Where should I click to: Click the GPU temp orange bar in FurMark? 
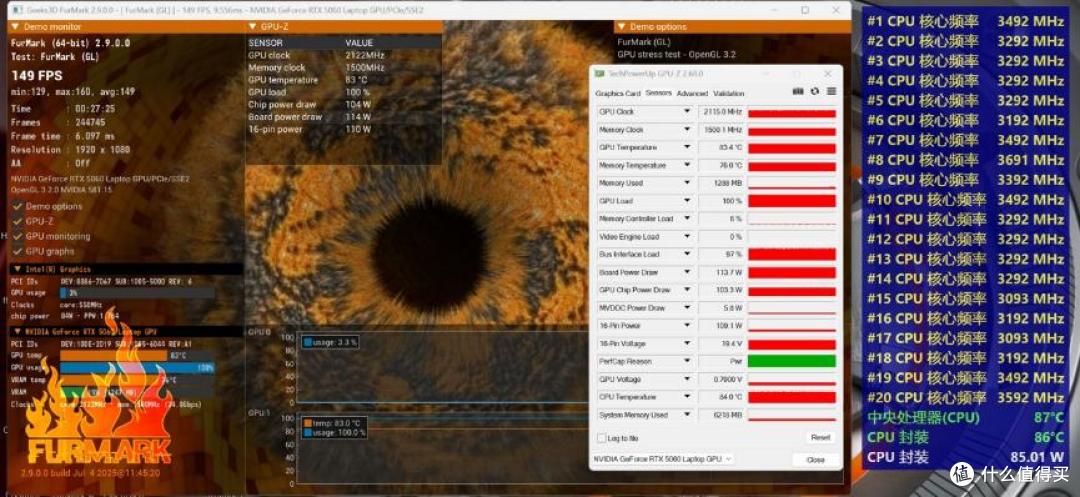[x=114, y=355]
